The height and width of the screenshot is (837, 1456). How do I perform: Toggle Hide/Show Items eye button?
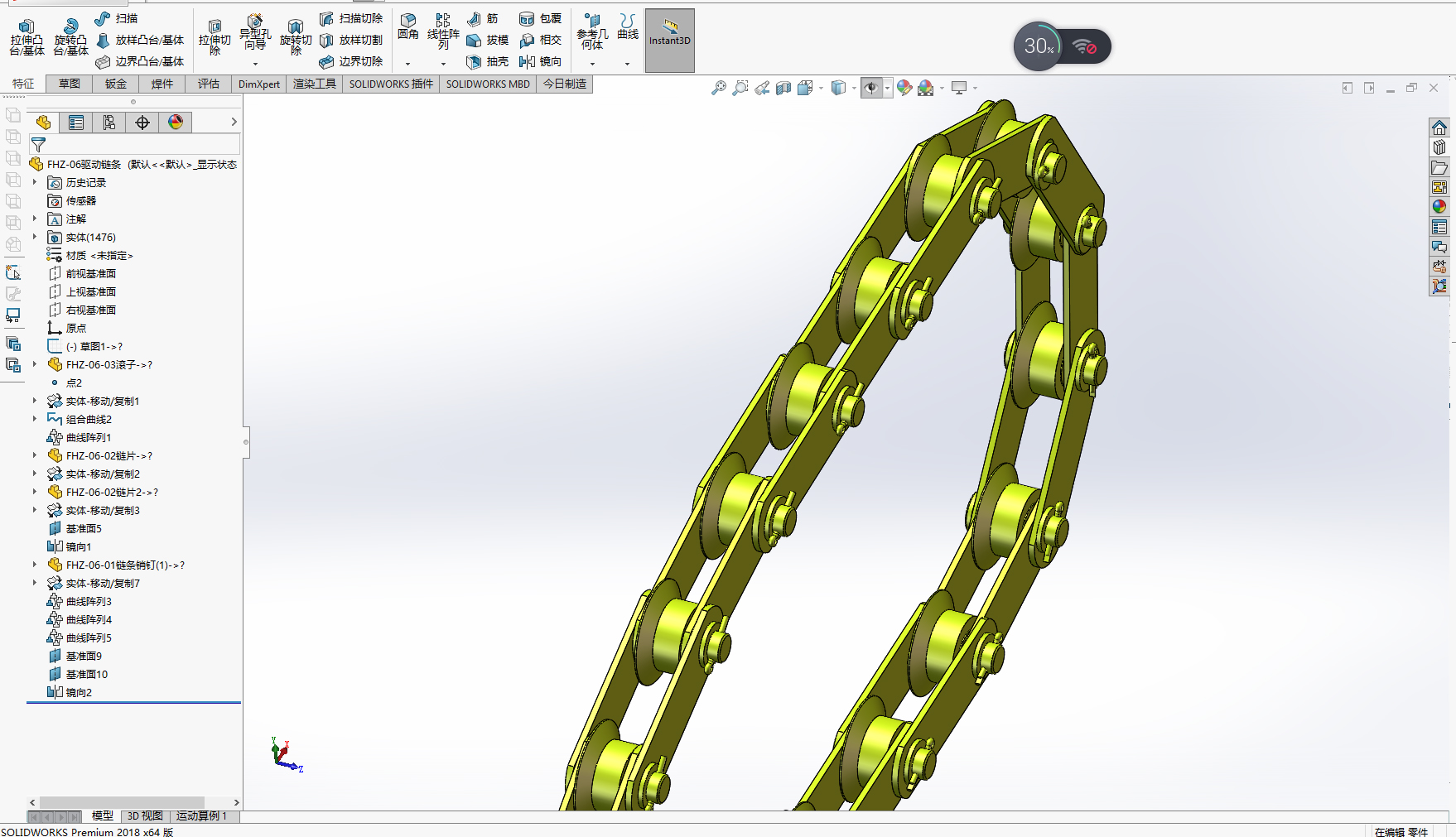tap(871, 88)
